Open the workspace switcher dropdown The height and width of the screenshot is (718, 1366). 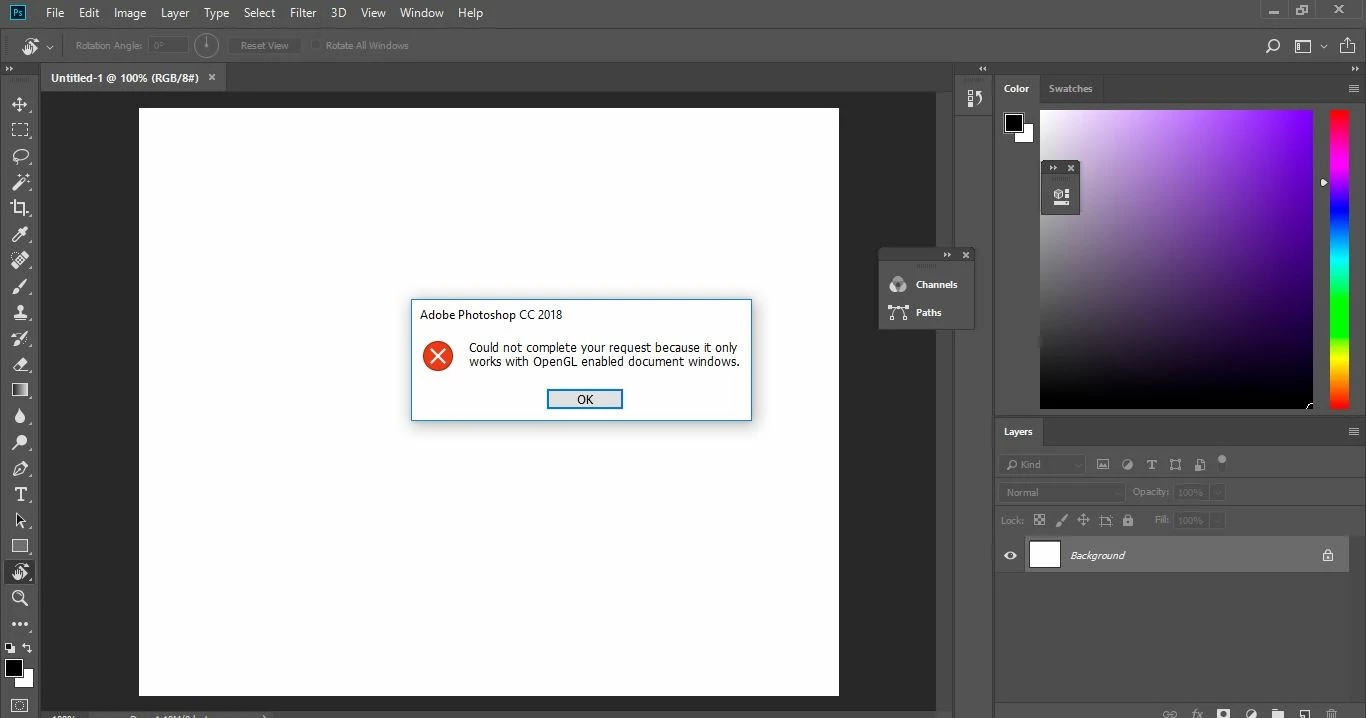tap(1309, 46)
